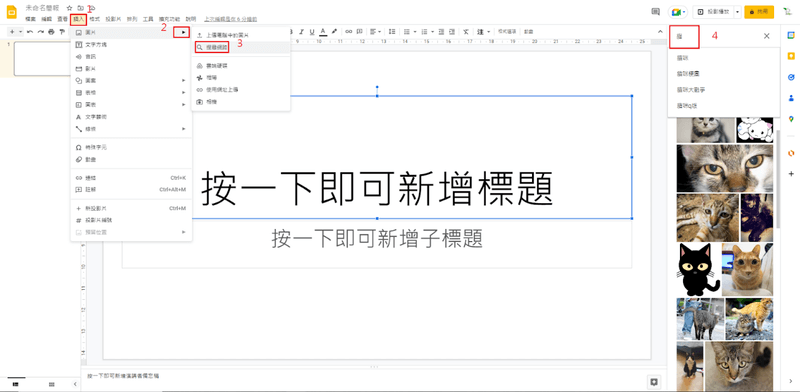The height and width of the screenshot is (392, 800).
Task: Add comment from the toolbar
Action: click(x=359, y=32)
